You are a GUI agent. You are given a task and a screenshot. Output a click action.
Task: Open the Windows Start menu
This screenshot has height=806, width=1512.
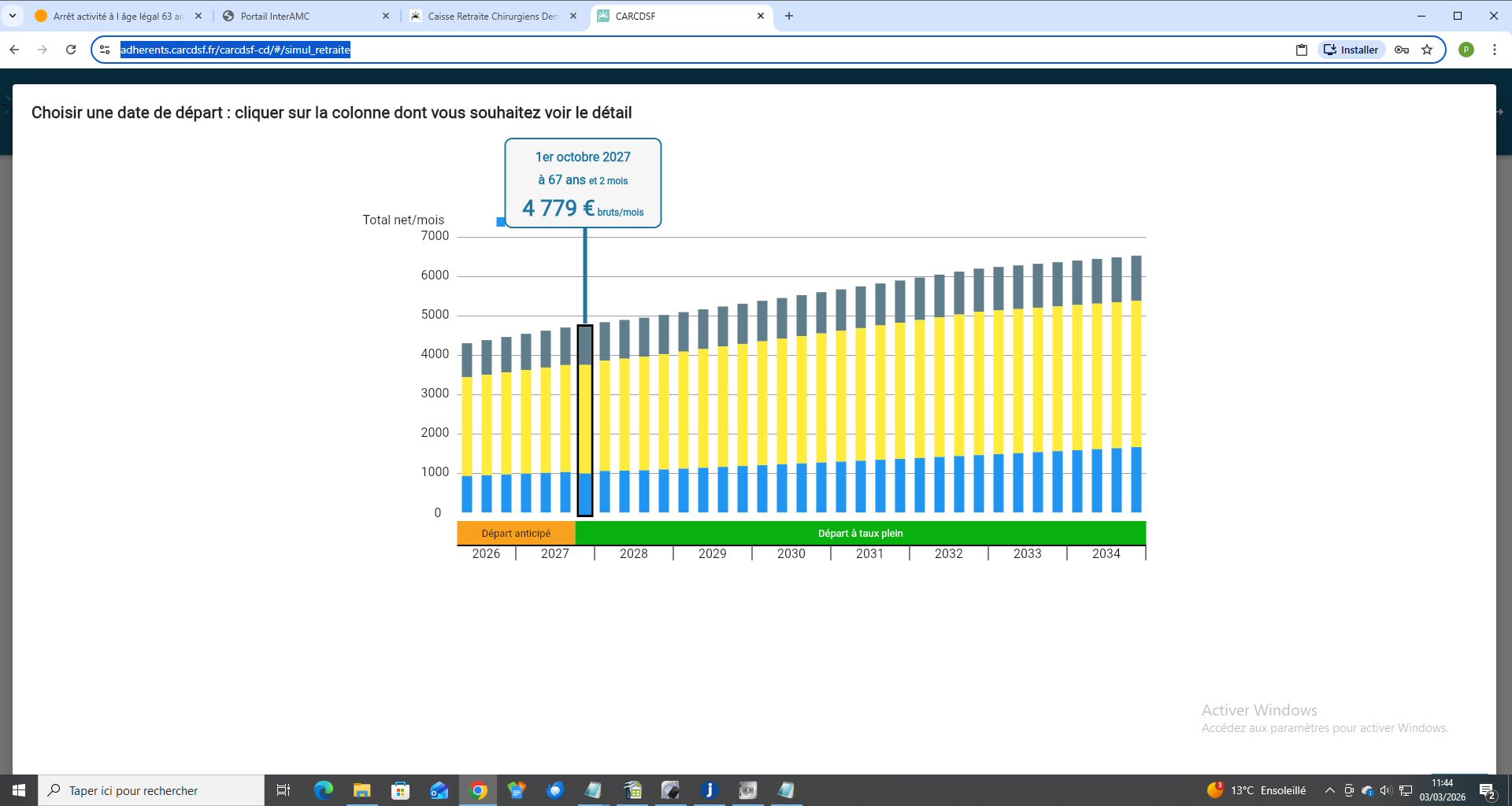(19, 790)
